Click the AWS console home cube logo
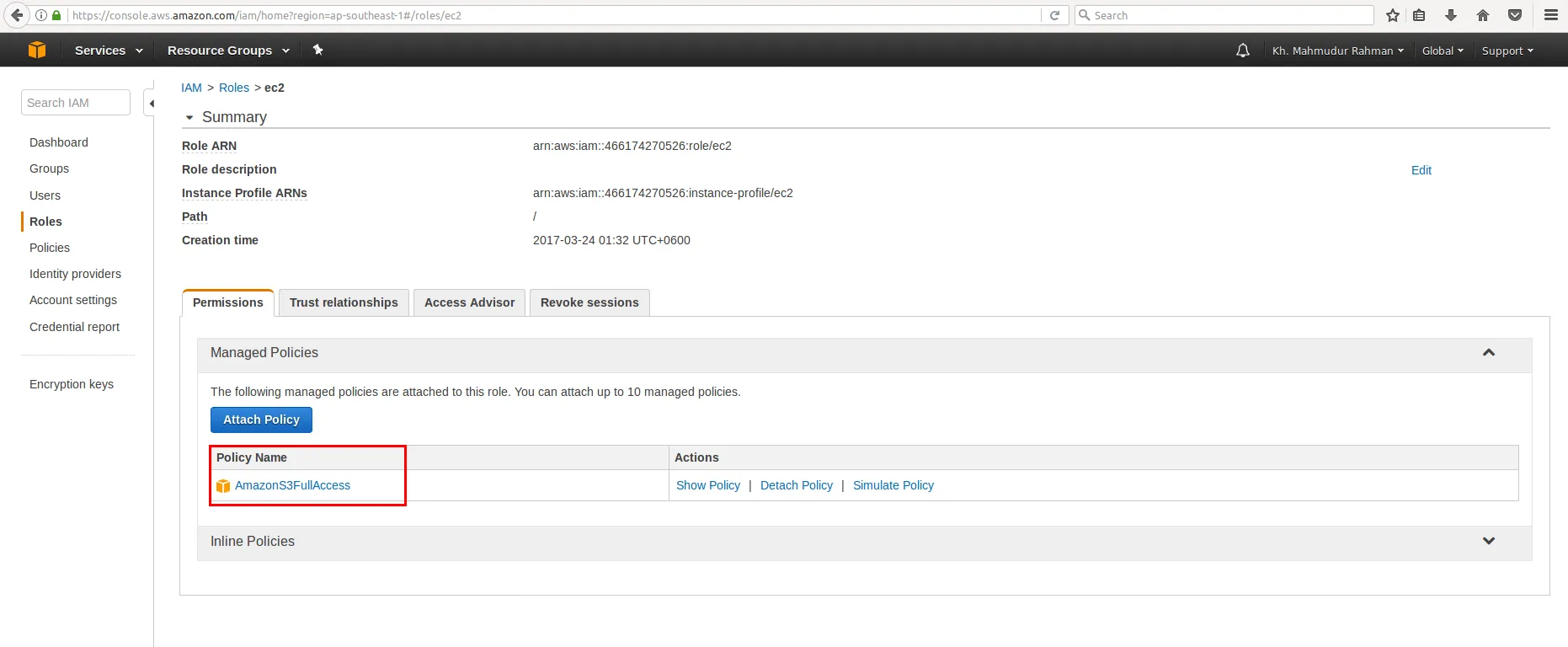Viewport: 1568px width, 647px height. 37,50
